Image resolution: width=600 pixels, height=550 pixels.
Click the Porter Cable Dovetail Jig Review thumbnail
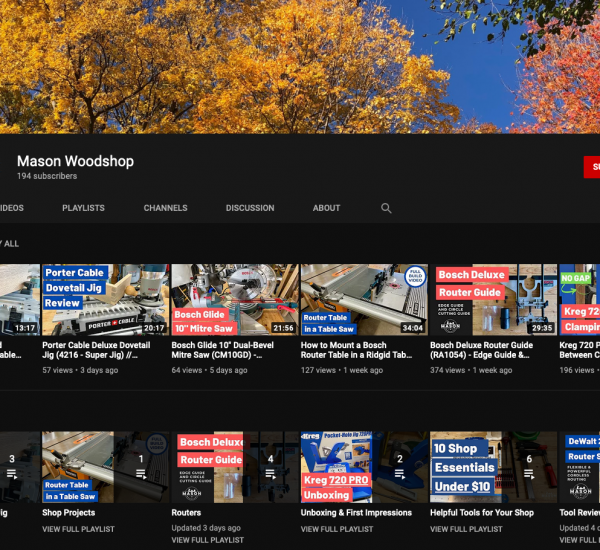(x=104, y=300)
